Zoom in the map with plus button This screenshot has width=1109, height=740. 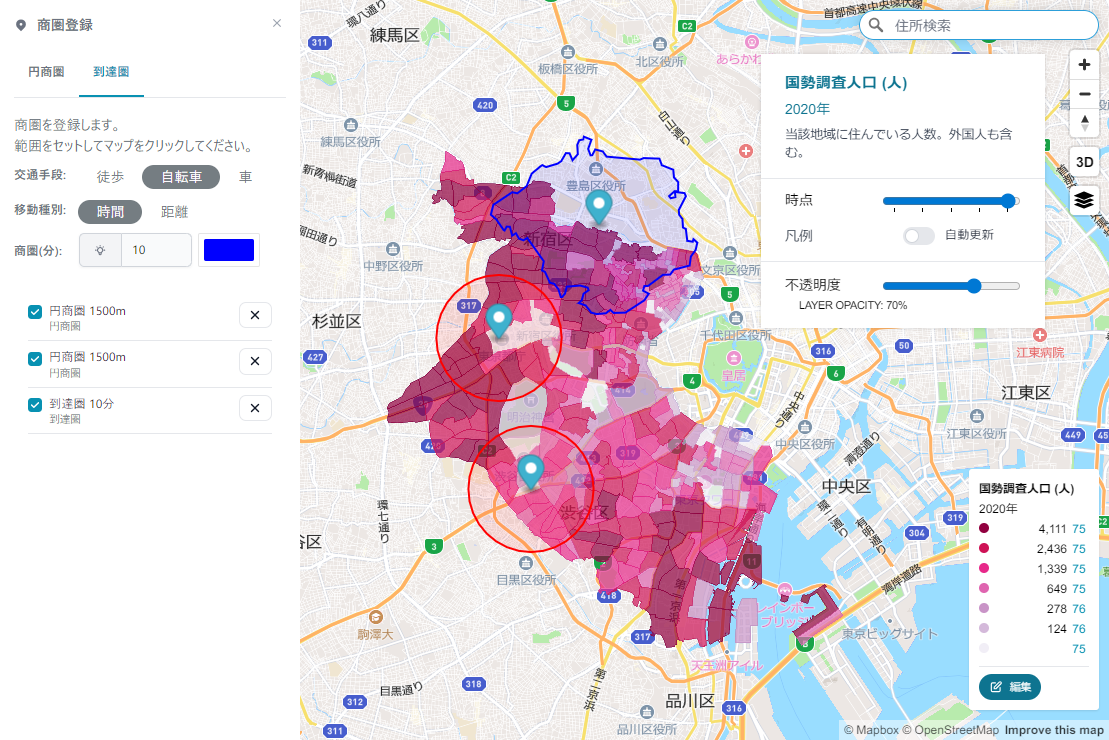pos(1084,64)
